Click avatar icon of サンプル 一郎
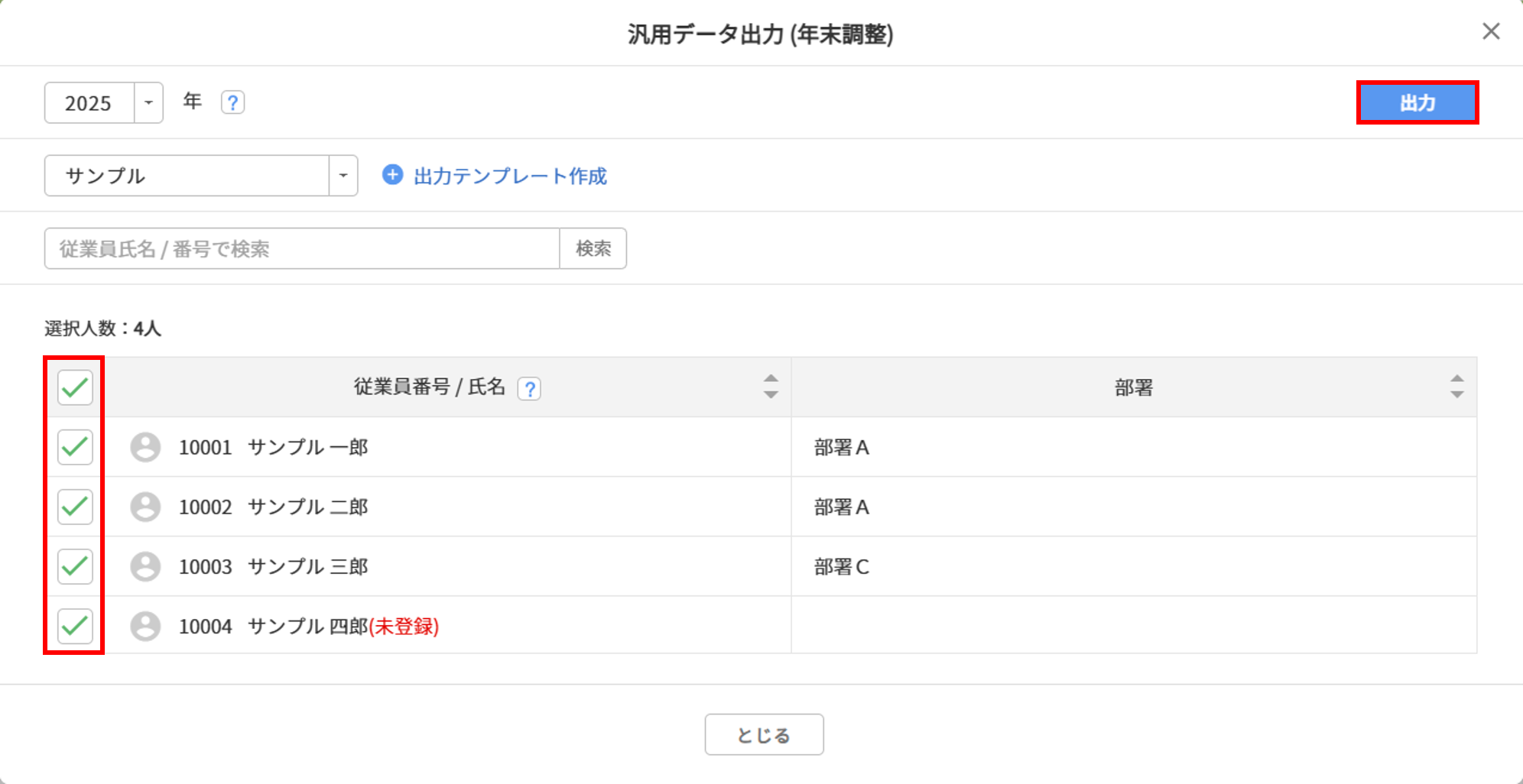This screenshot has width=1523, height=784. coord(145,447)
